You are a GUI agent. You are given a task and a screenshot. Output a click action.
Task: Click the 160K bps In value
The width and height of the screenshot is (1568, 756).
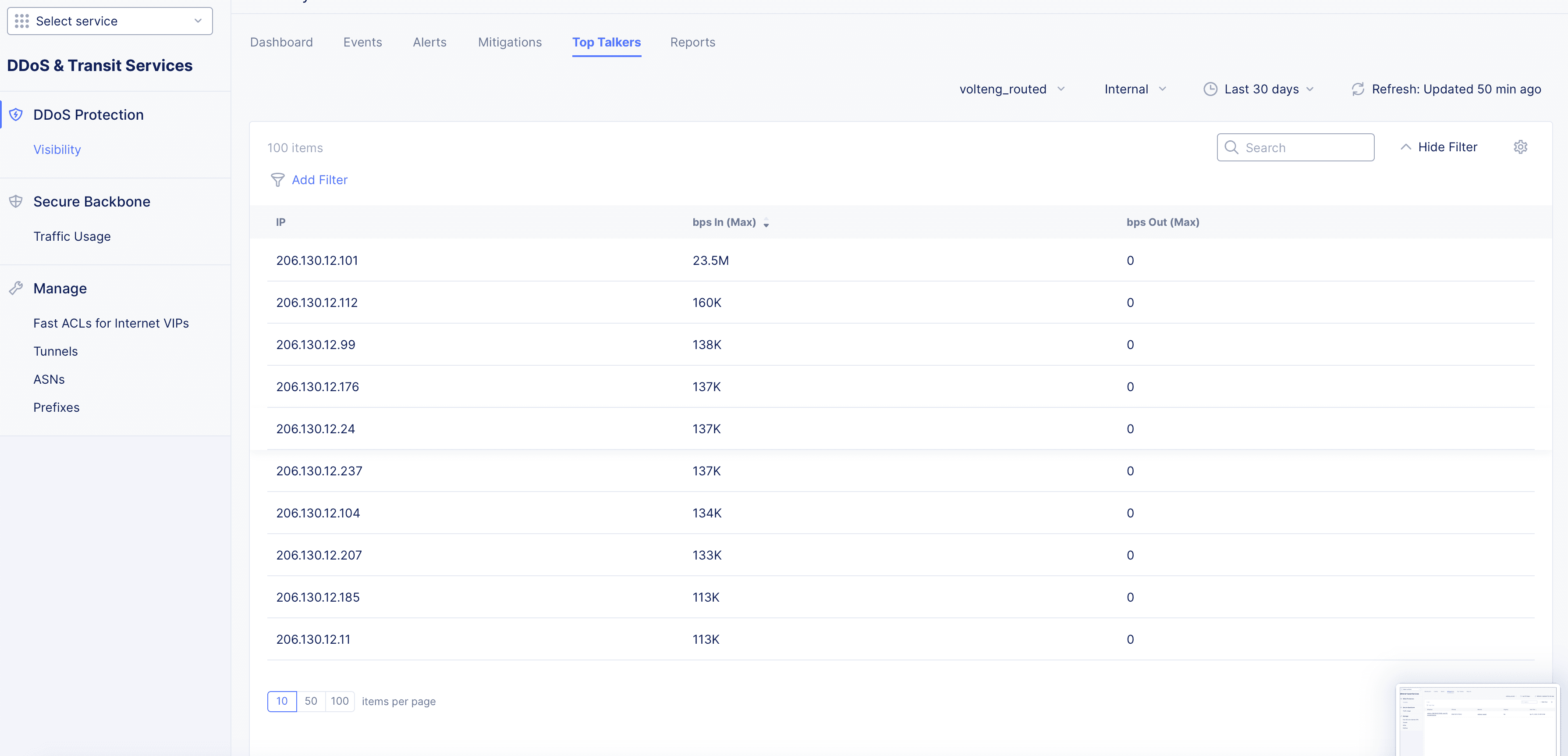pos(707,302)
